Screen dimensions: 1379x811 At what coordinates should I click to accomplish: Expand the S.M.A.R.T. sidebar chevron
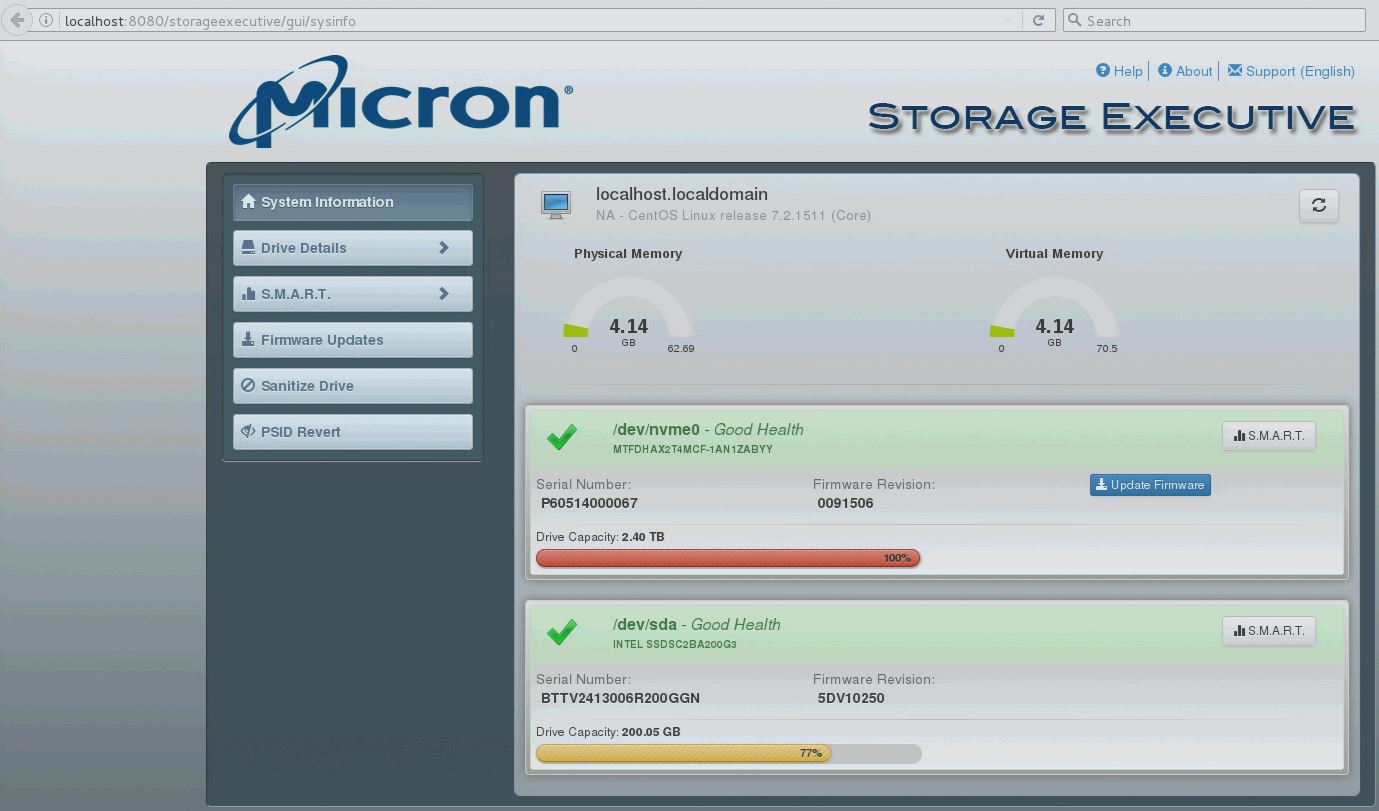(x=444, y=293)
